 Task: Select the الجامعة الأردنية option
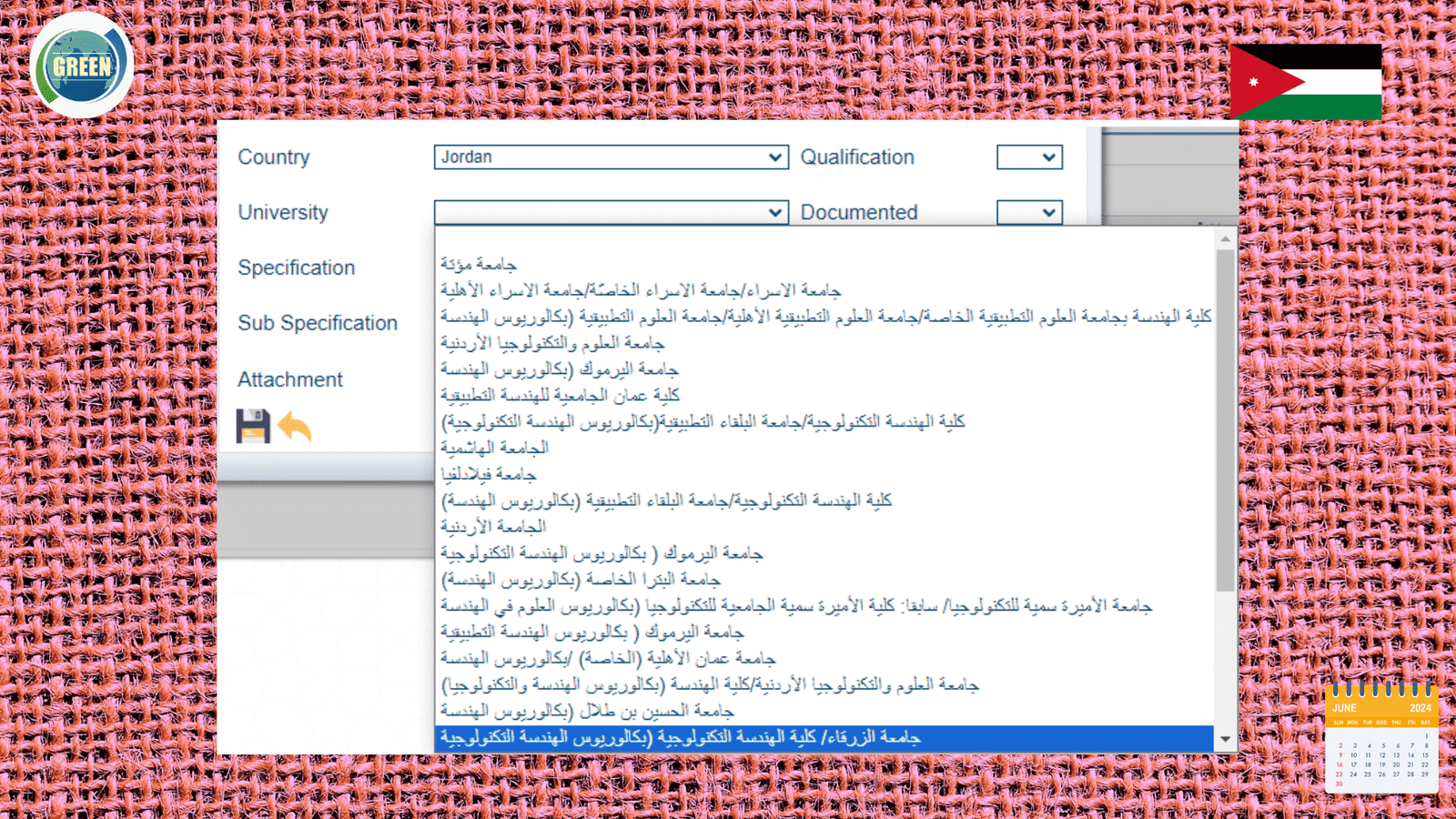[x=493, y=527]
